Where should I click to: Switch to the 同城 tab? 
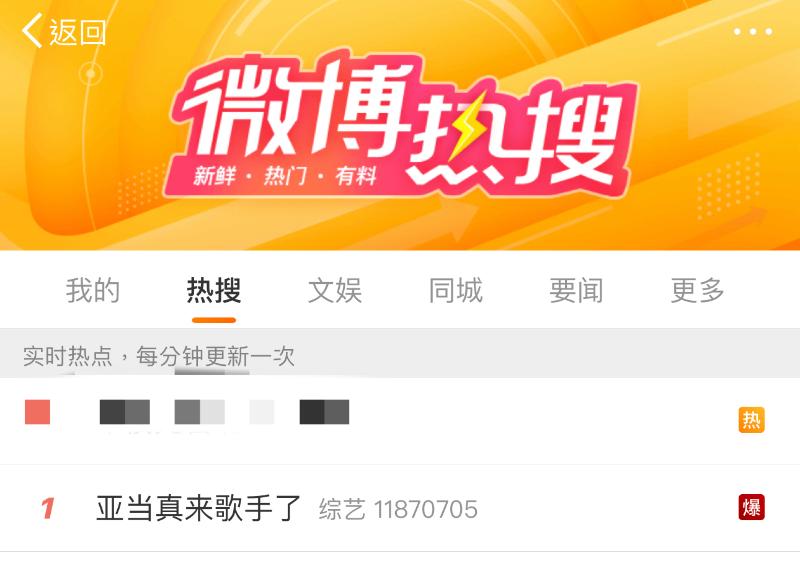[456, 290]
